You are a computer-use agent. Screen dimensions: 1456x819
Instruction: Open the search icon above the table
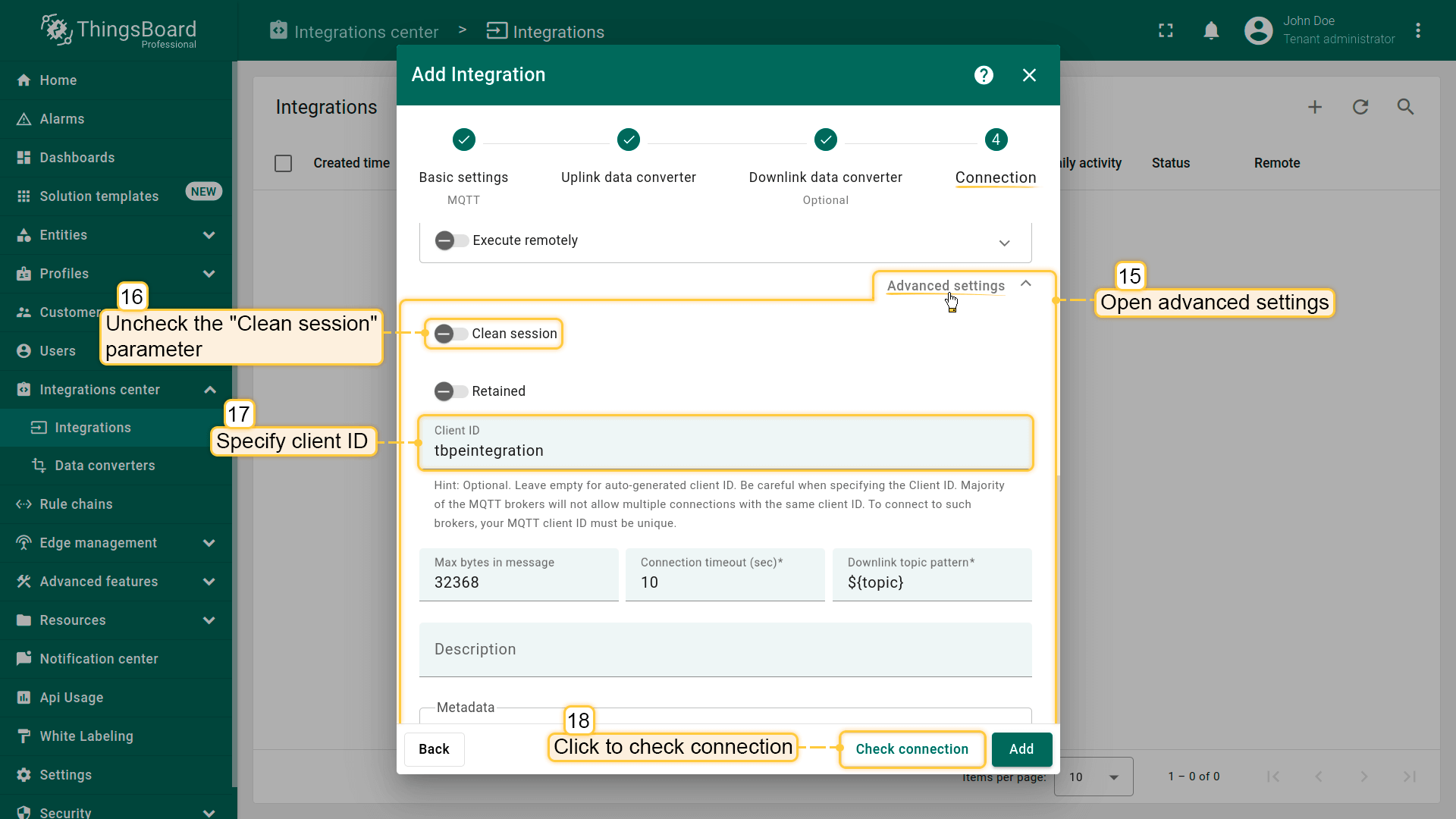click(x=1405, y=107)
